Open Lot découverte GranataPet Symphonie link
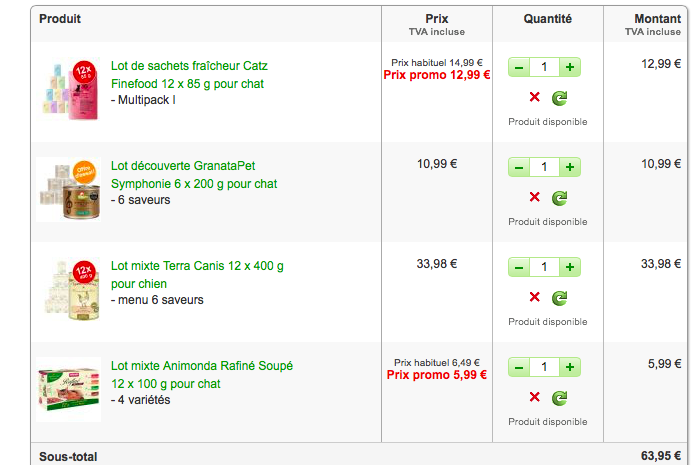696x465 pixels. (x=194, y=175)
